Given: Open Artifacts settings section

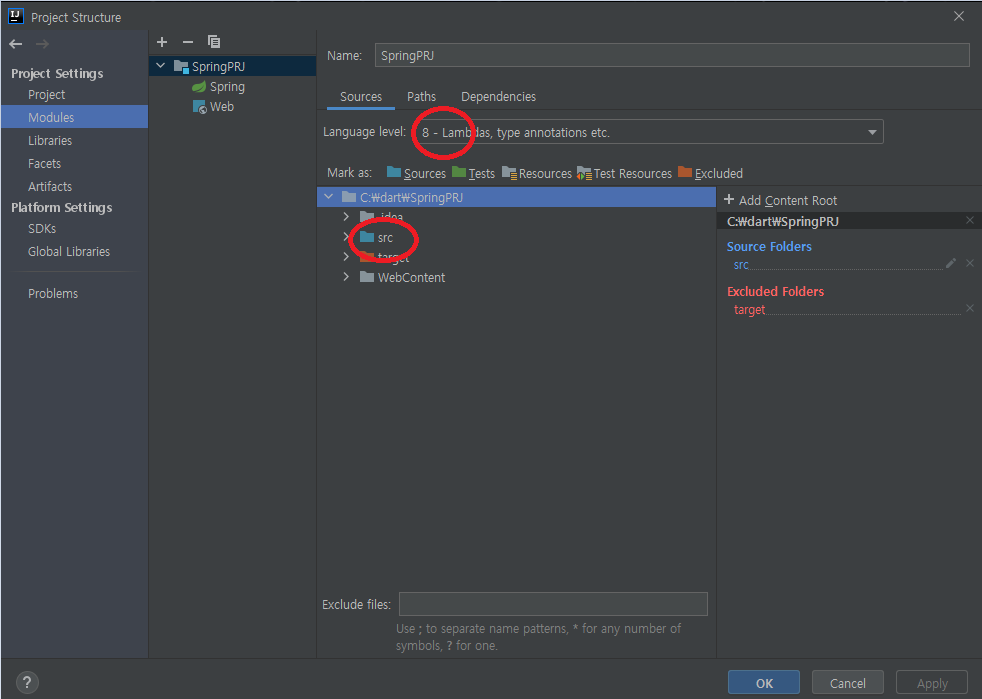Looking at the screenshot, I should pos(49,186).
